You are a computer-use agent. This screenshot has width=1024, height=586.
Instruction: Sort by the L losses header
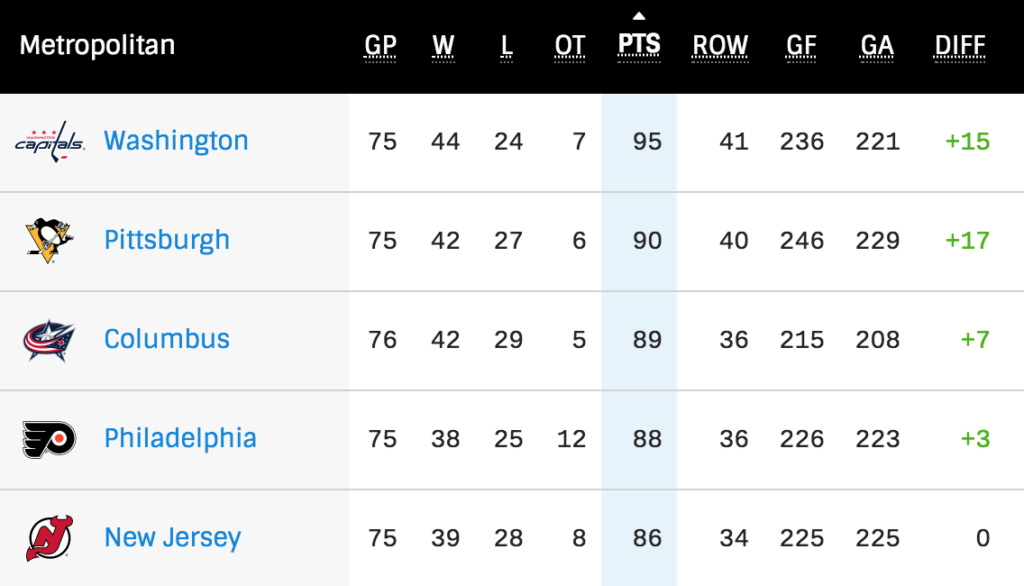(507, 46)
